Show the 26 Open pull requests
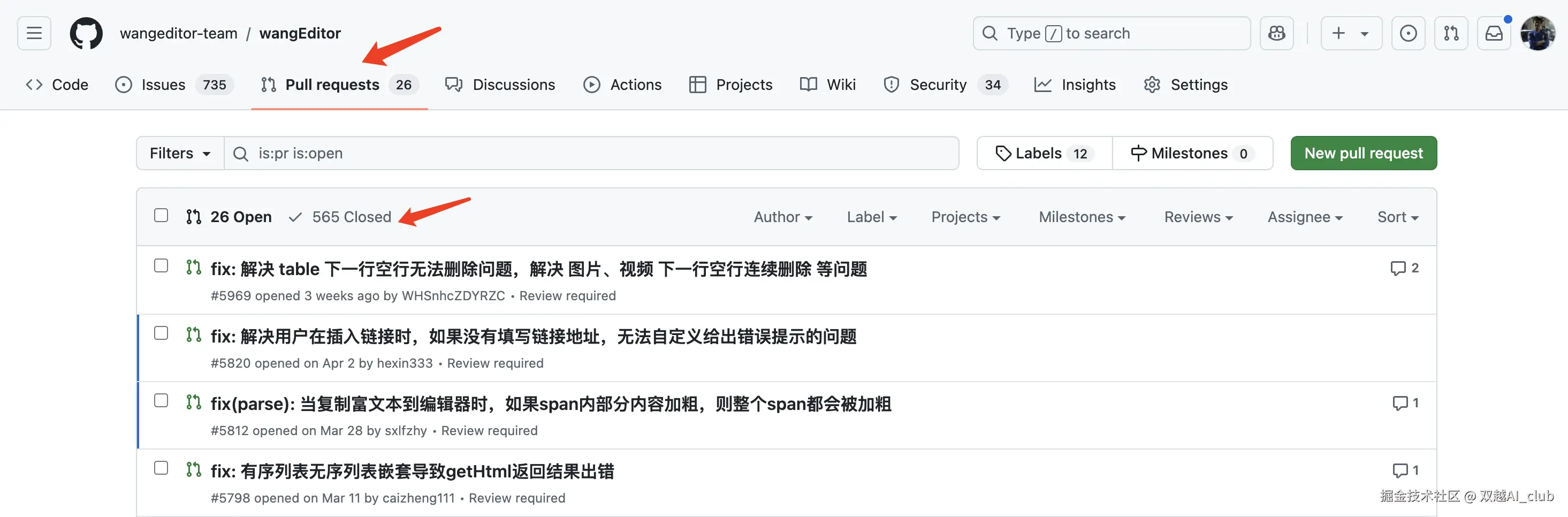 230,217
